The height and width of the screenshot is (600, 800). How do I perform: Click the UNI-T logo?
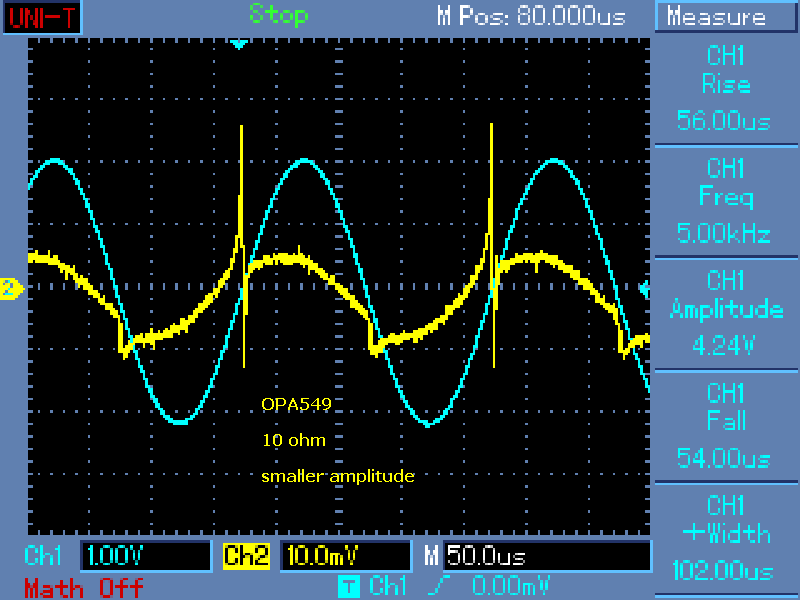42,18
